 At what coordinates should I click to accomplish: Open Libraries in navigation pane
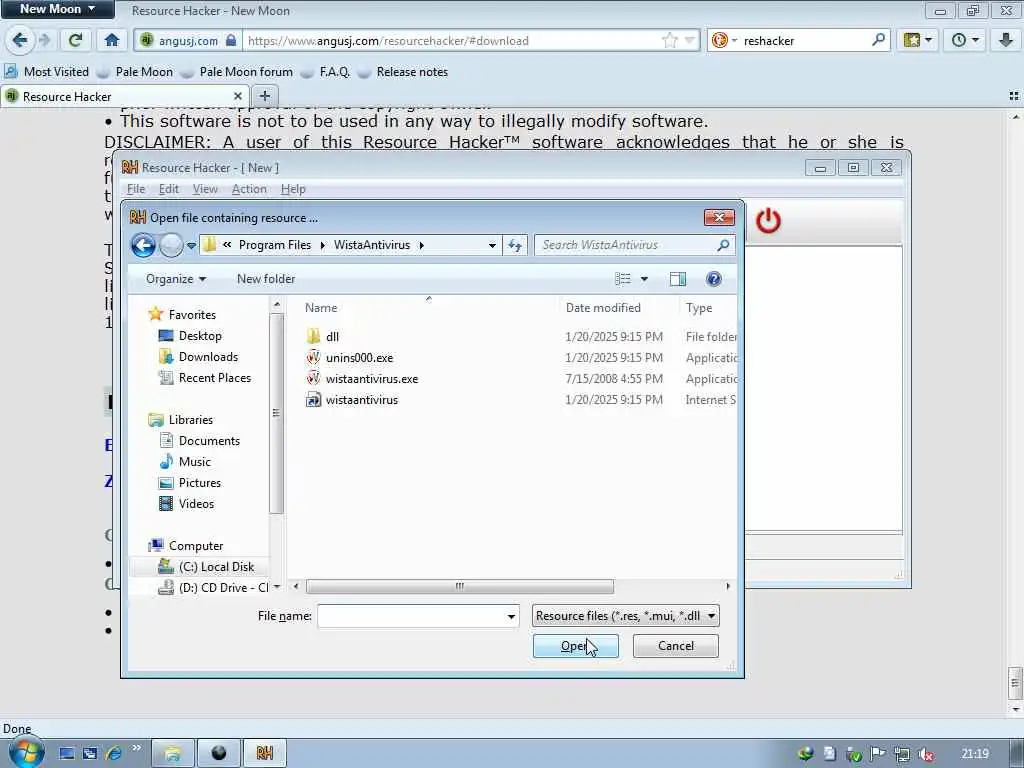pos(190,420)
